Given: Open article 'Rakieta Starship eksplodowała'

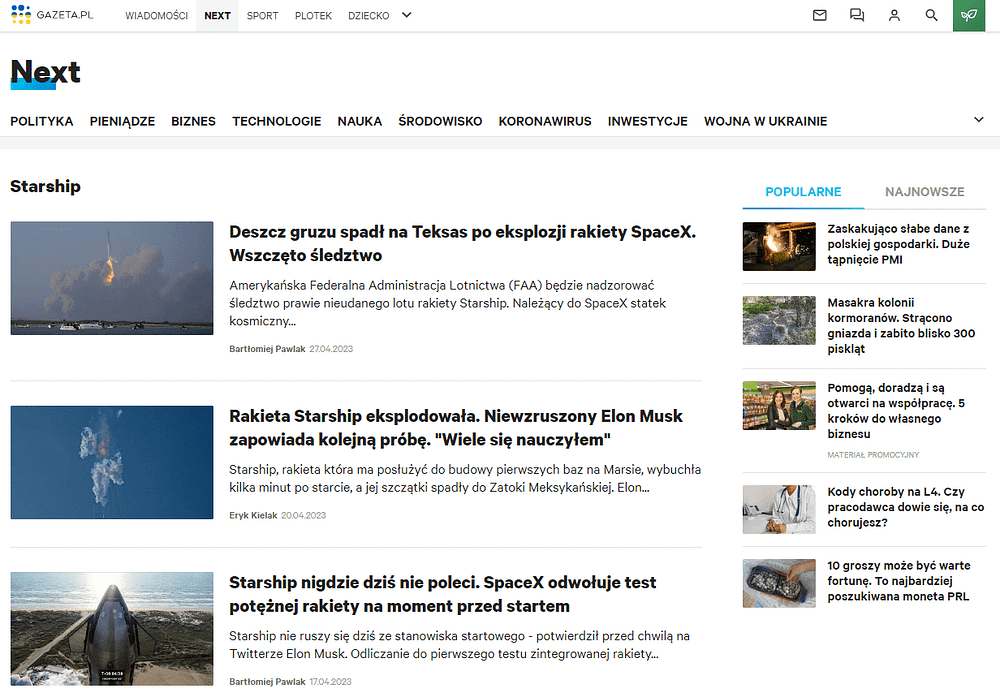Looking at the screenshot, I should tap(455, 427).
